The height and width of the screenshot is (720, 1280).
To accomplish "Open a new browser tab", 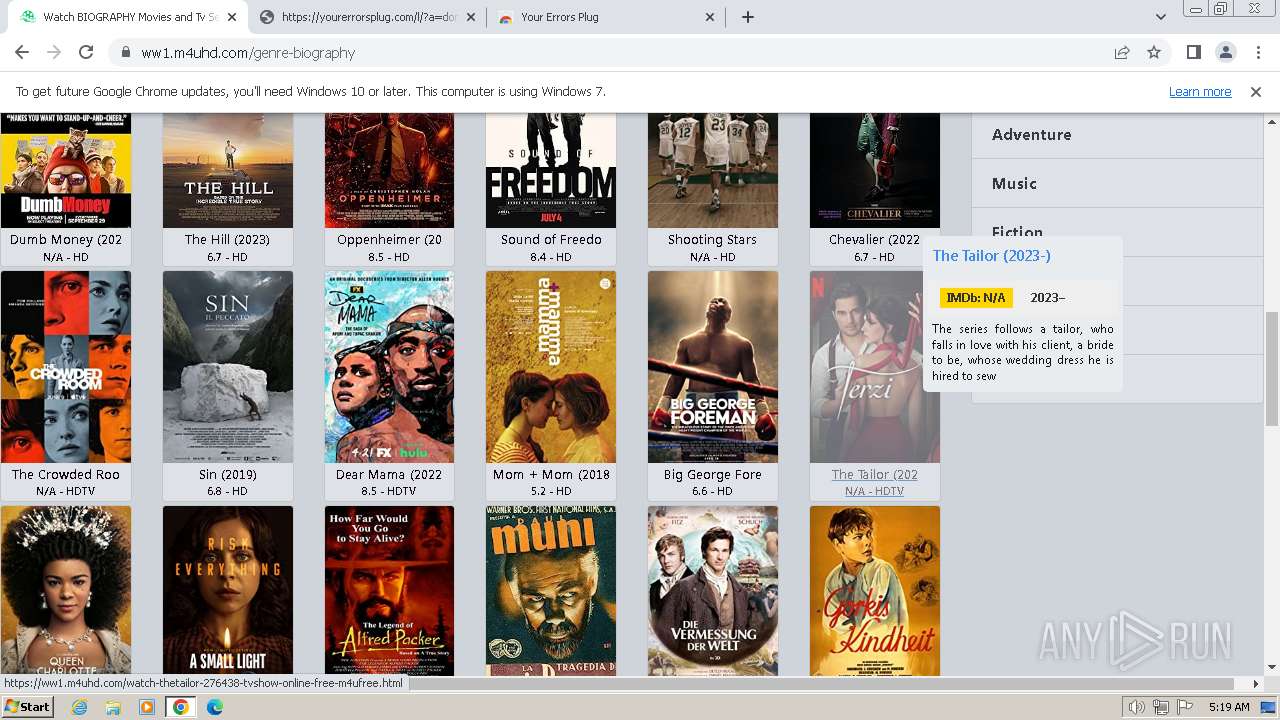I will pyautogui.click(x=747, y=17).
